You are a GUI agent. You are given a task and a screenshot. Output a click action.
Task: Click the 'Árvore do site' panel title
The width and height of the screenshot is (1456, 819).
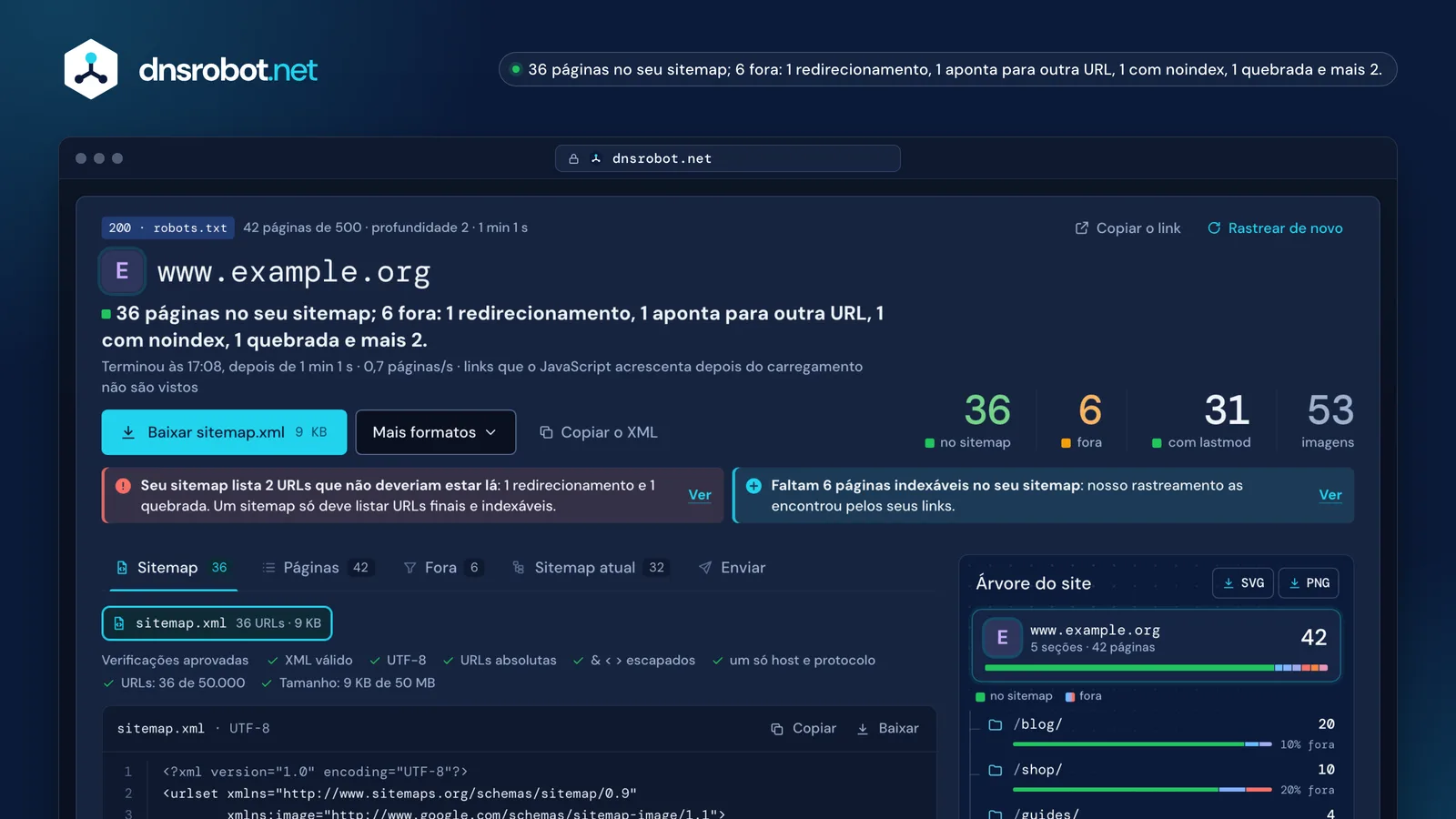(1034, 583)
